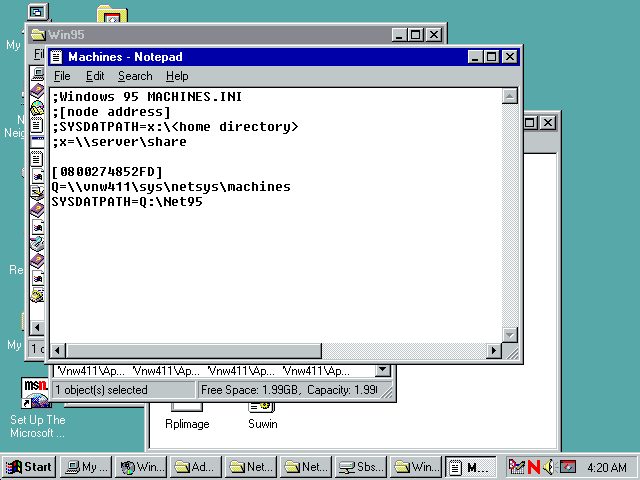Open the File menu in Notepad
The image size is (640, 480).
(x=62, y=76)
